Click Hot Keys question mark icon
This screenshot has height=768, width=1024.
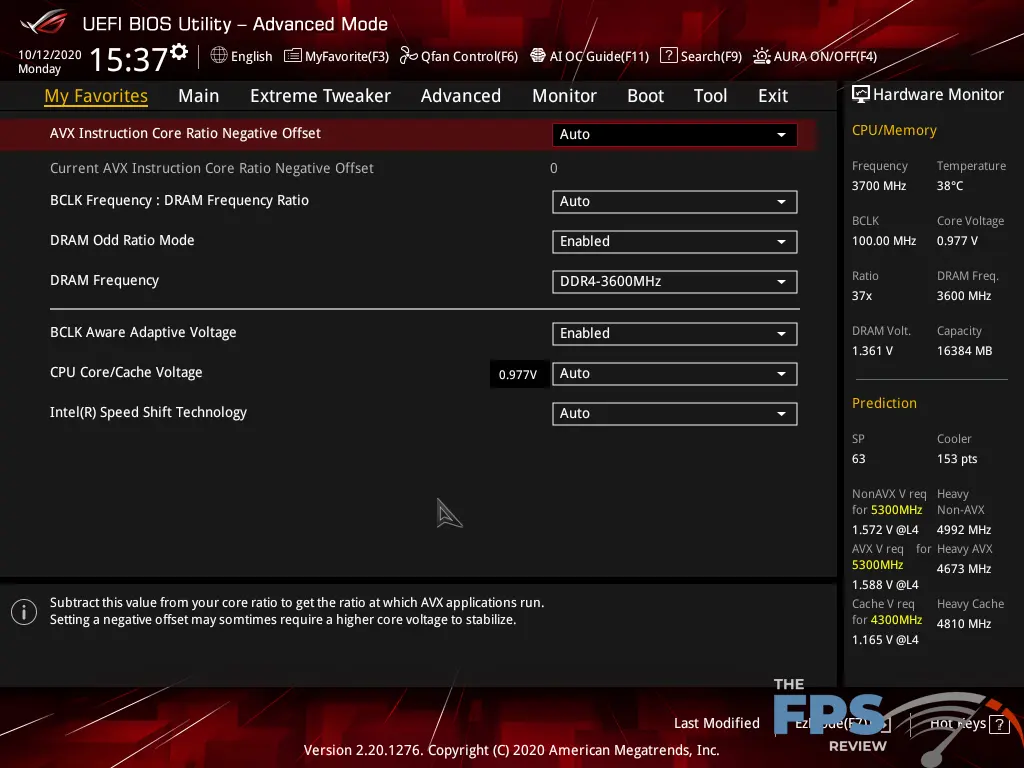999,724
